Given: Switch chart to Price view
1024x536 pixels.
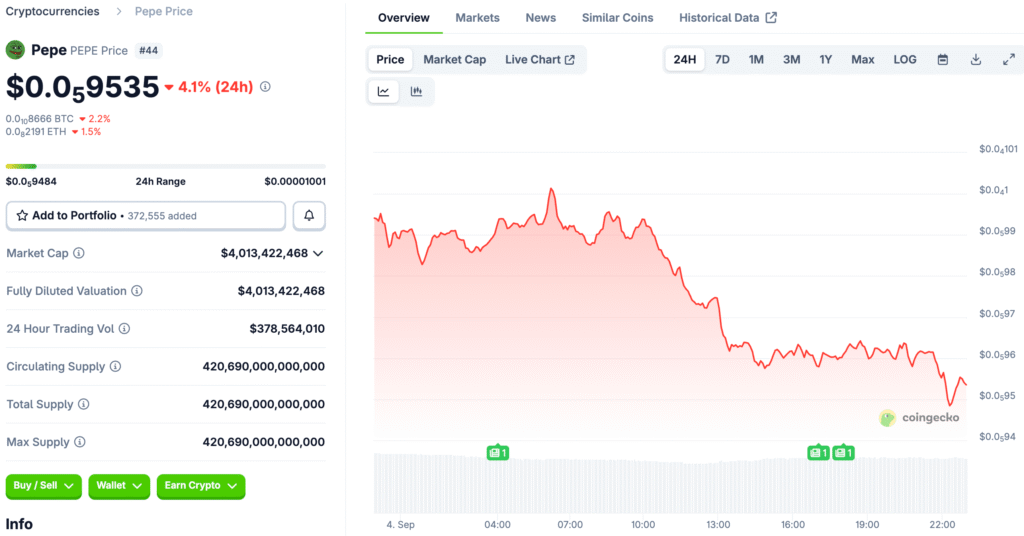Looking at the screenshot, I should [390, 59].
